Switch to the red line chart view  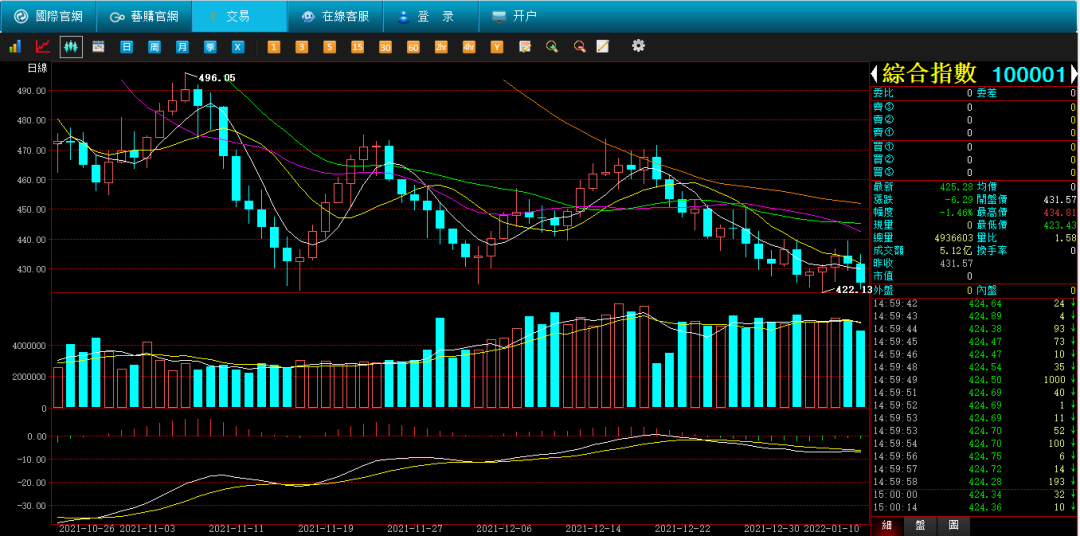[x=43, y=47]
